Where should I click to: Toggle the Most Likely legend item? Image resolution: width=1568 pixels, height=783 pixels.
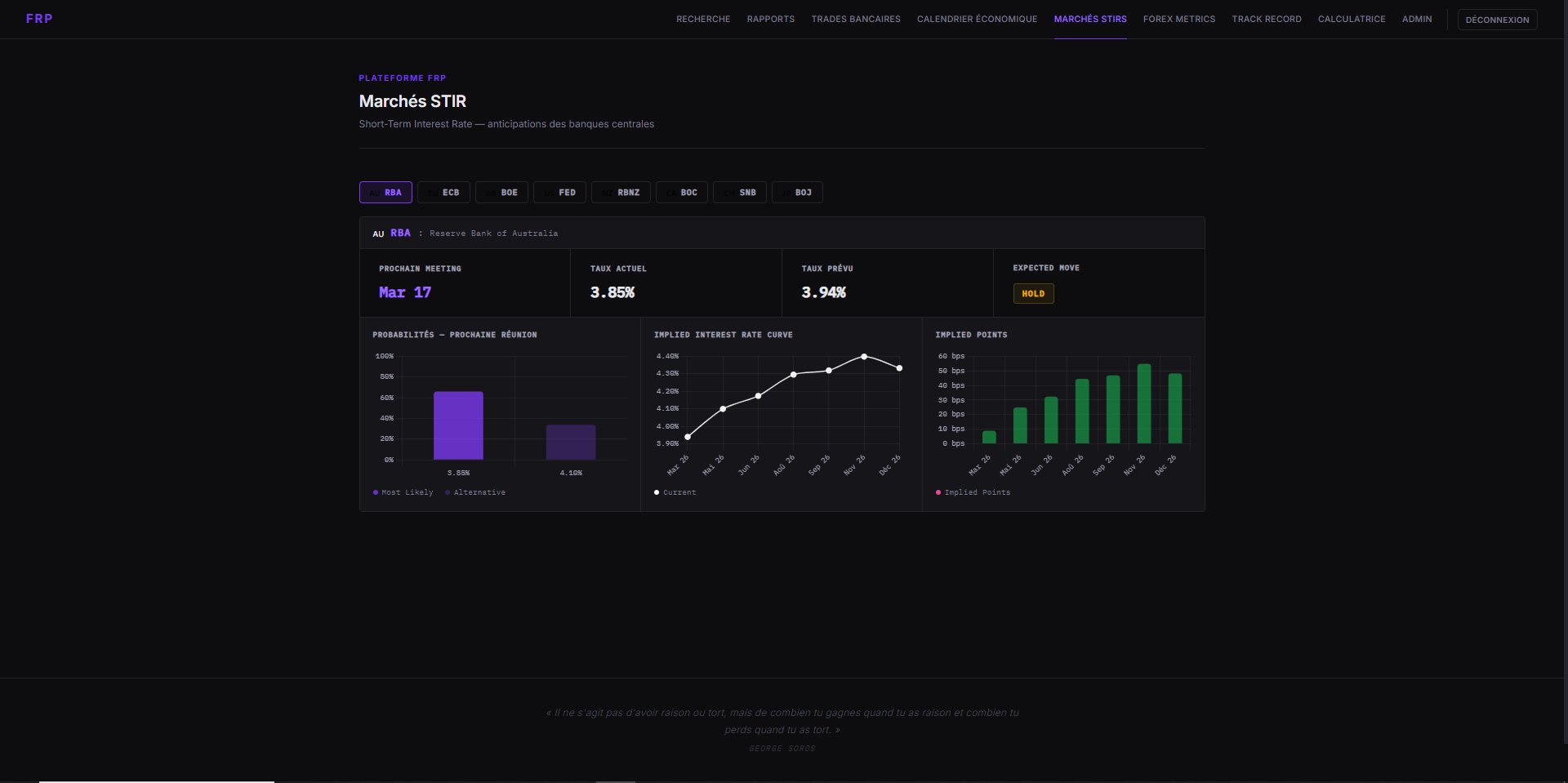click(403, 492)
